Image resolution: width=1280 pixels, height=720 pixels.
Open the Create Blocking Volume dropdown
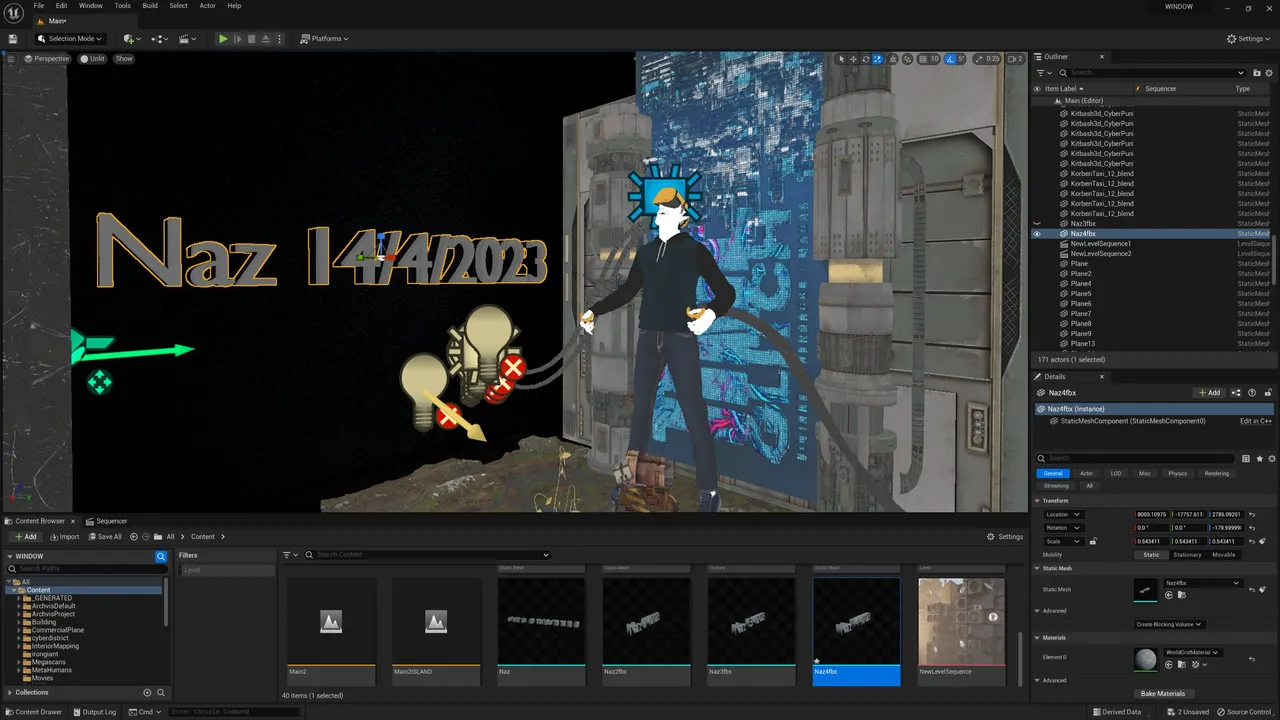(x=1168, y=625)
